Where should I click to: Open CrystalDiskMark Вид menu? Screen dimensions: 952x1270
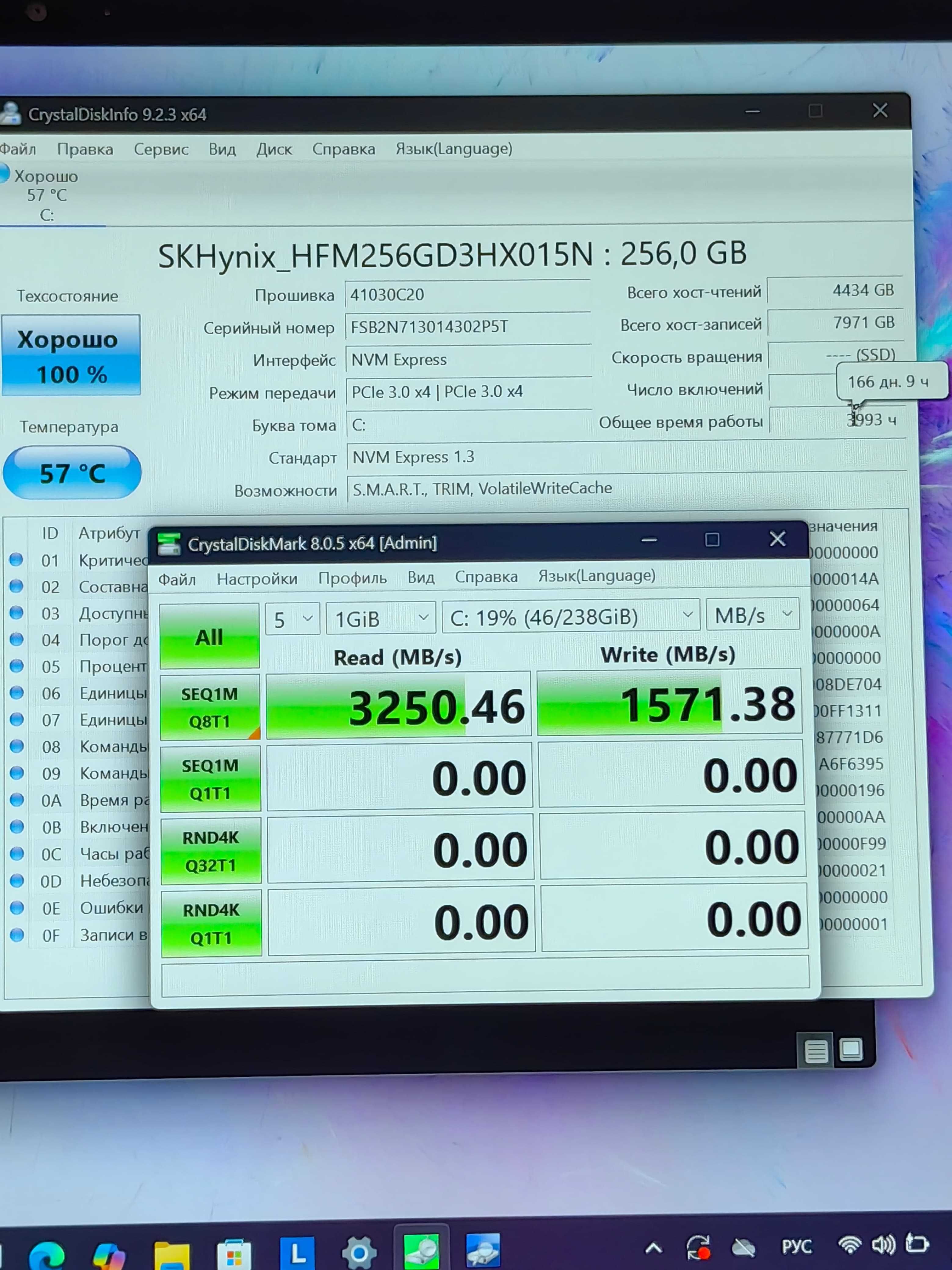(421, 577)
